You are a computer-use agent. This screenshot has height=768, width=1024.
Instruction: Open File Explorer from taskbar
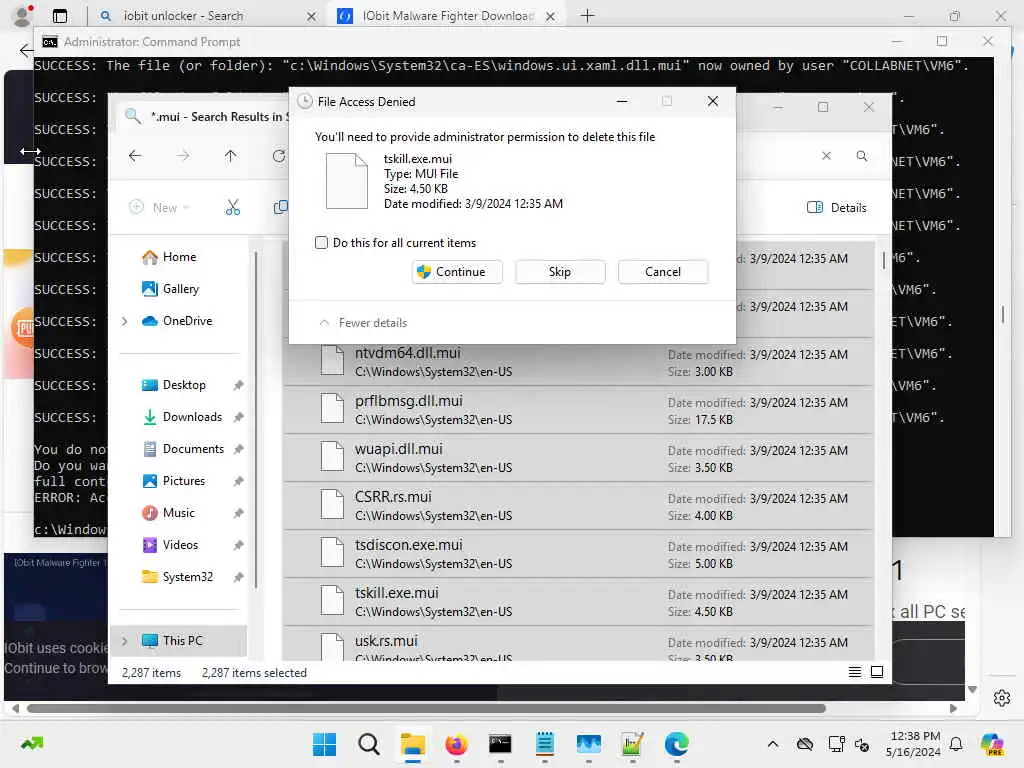413,744
